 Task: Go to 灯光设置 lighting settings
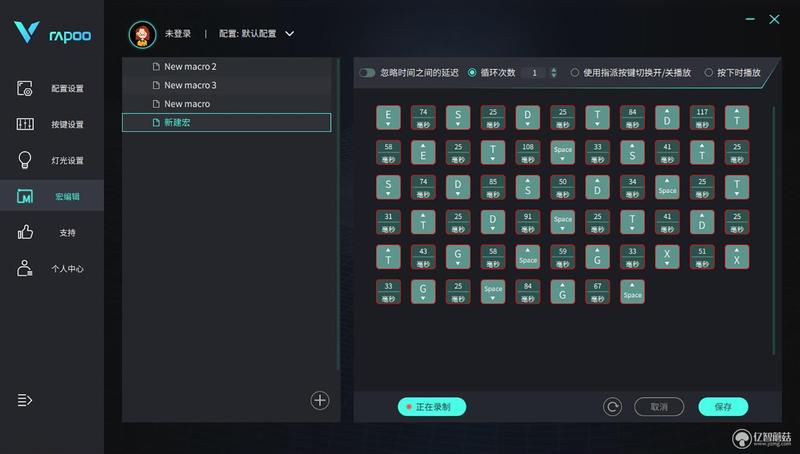(x=51, y=160)
